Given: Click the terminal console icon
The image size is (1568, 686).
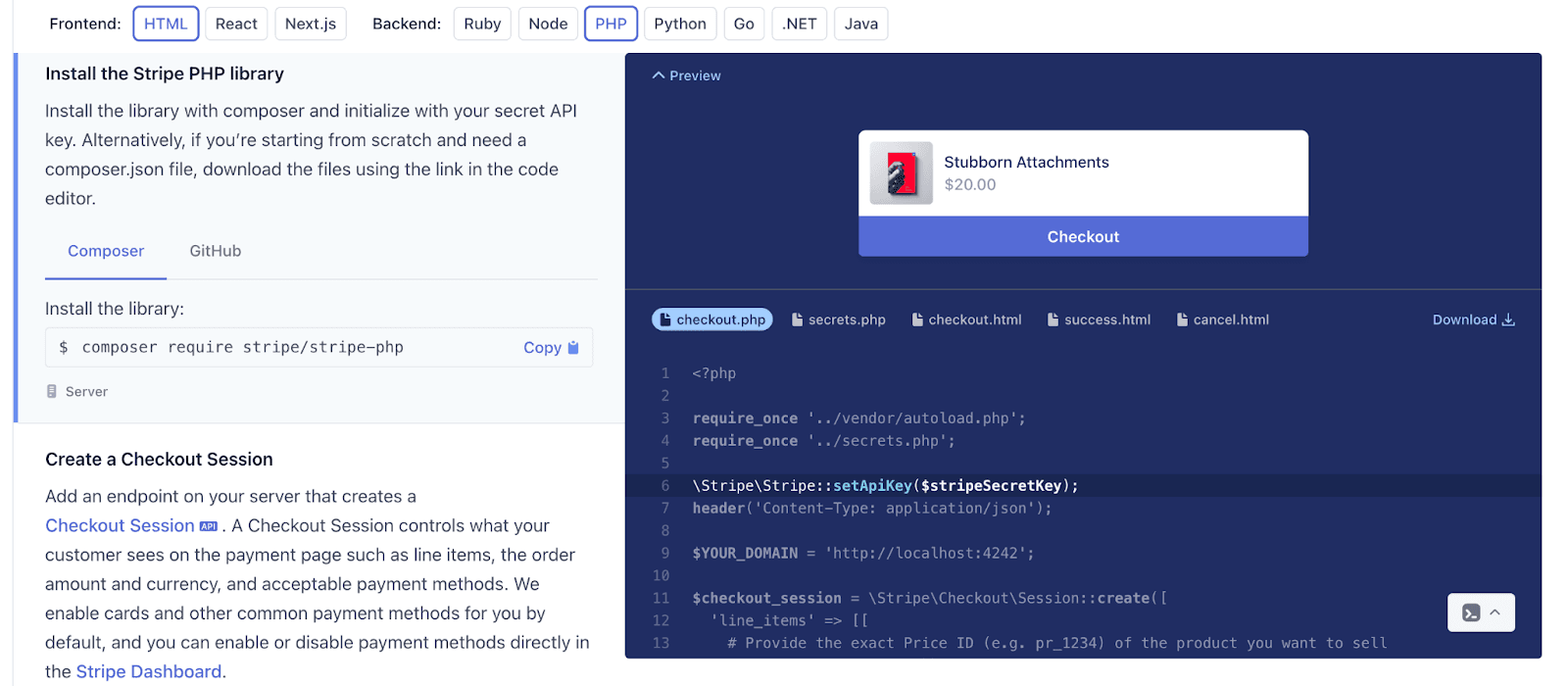Looking at the screenshot, I should tap(1470, 612).
